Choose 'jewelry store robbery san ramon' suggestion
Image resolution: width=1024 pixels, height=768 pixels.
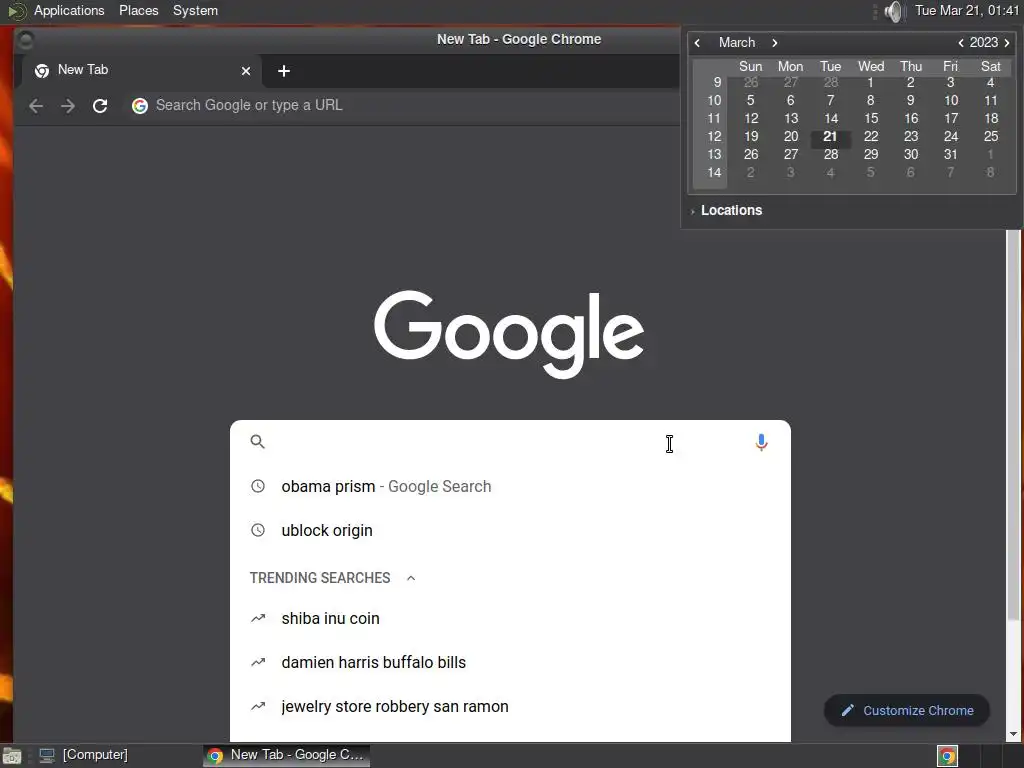tap(510, 707)
